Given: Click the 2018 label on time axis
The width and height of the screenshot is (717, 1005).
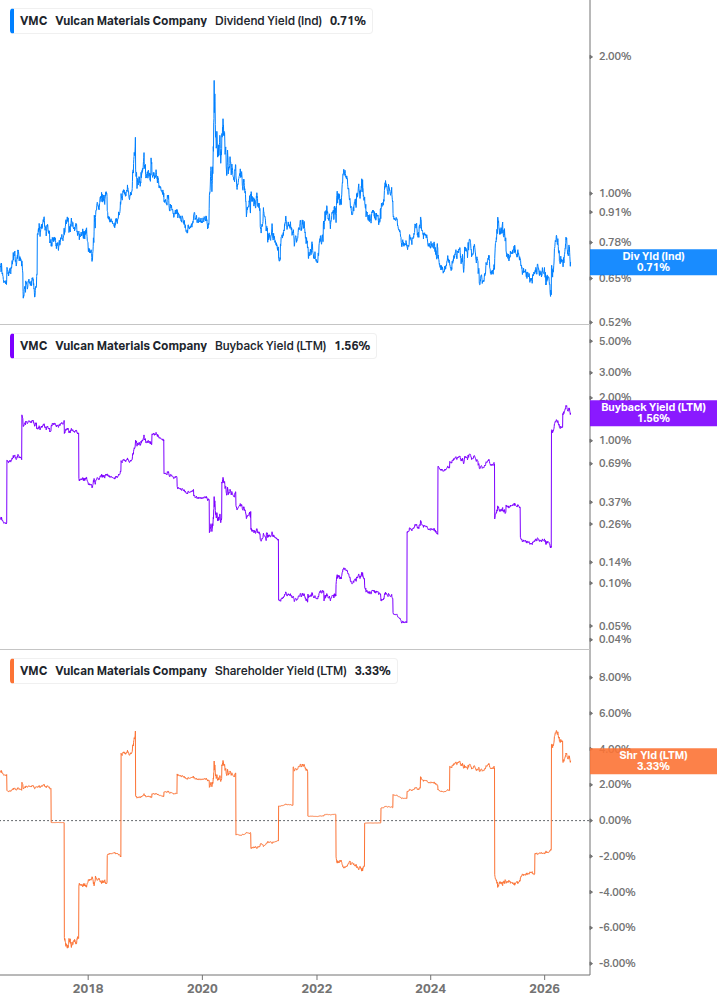Looking at the screenshot, I should coord(88,988).
